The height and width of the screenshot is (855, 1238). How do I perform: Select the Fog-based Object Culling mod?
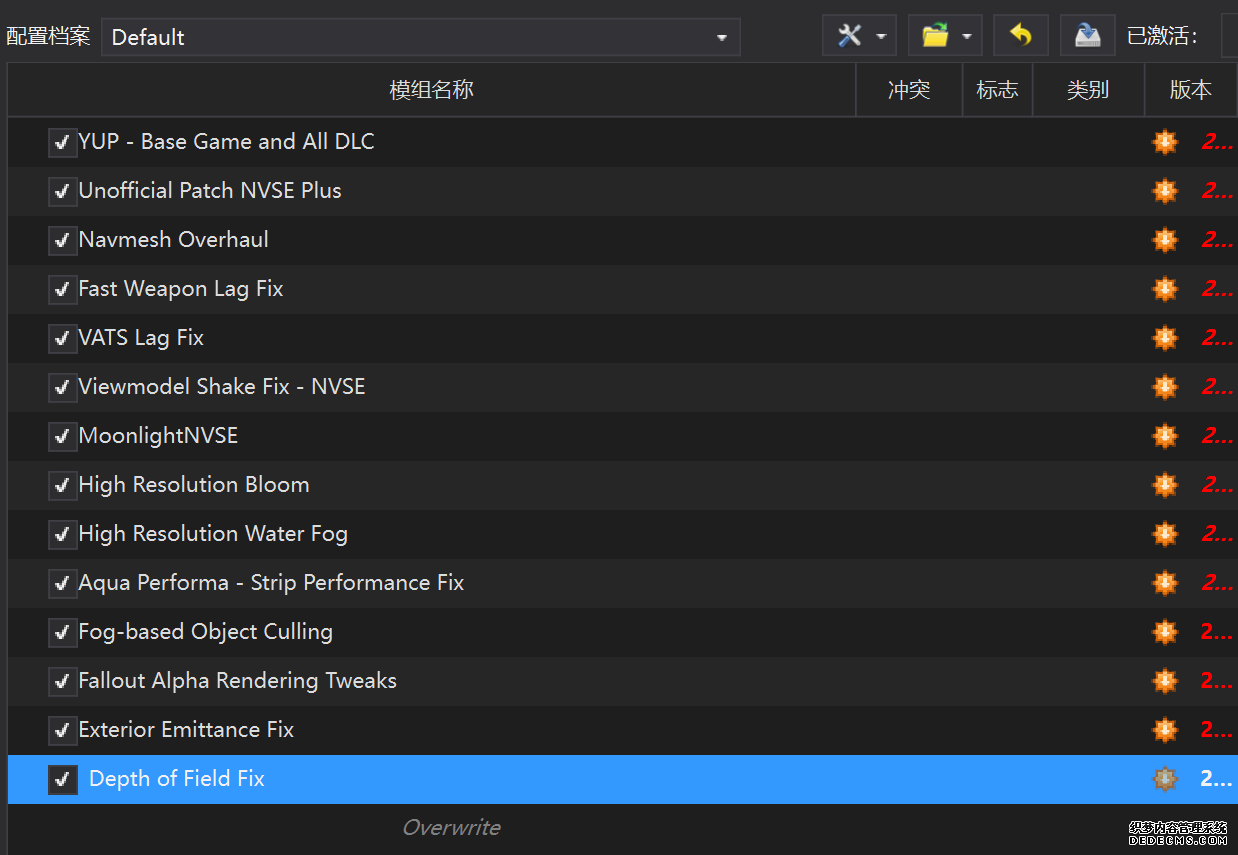point(205,632)
